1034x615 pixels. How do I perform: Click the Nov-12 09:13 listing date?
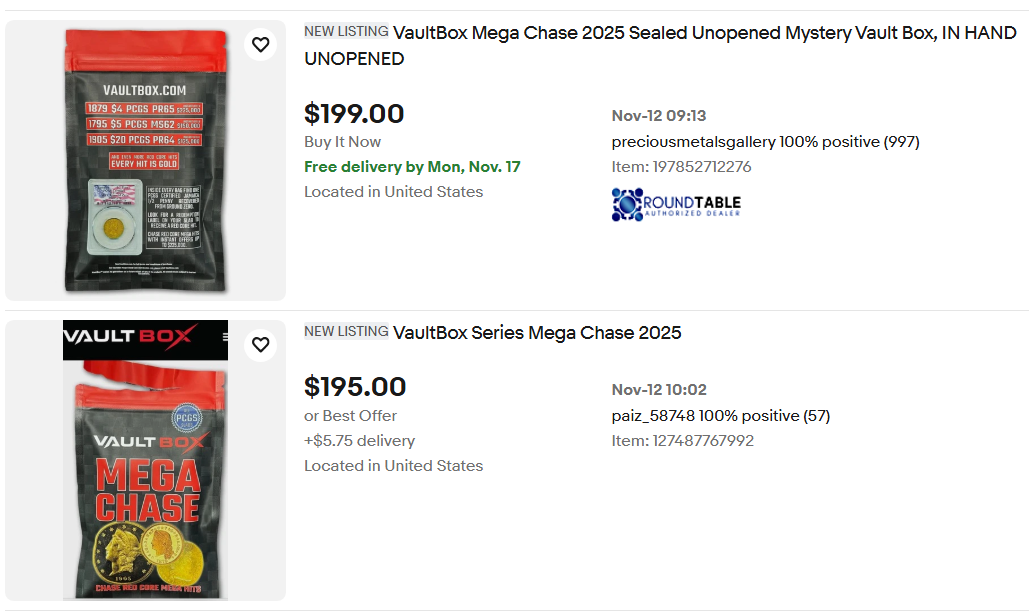(659, 116)
